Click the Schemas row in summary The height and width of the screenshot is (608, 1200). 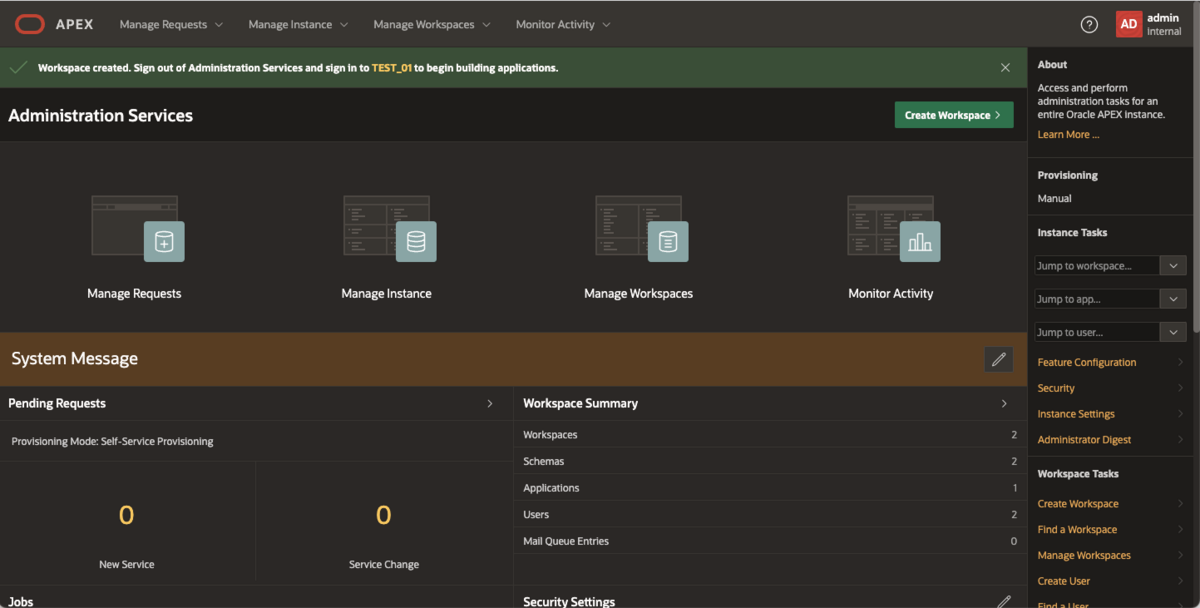pyautogui.click(x=770, y=461)
